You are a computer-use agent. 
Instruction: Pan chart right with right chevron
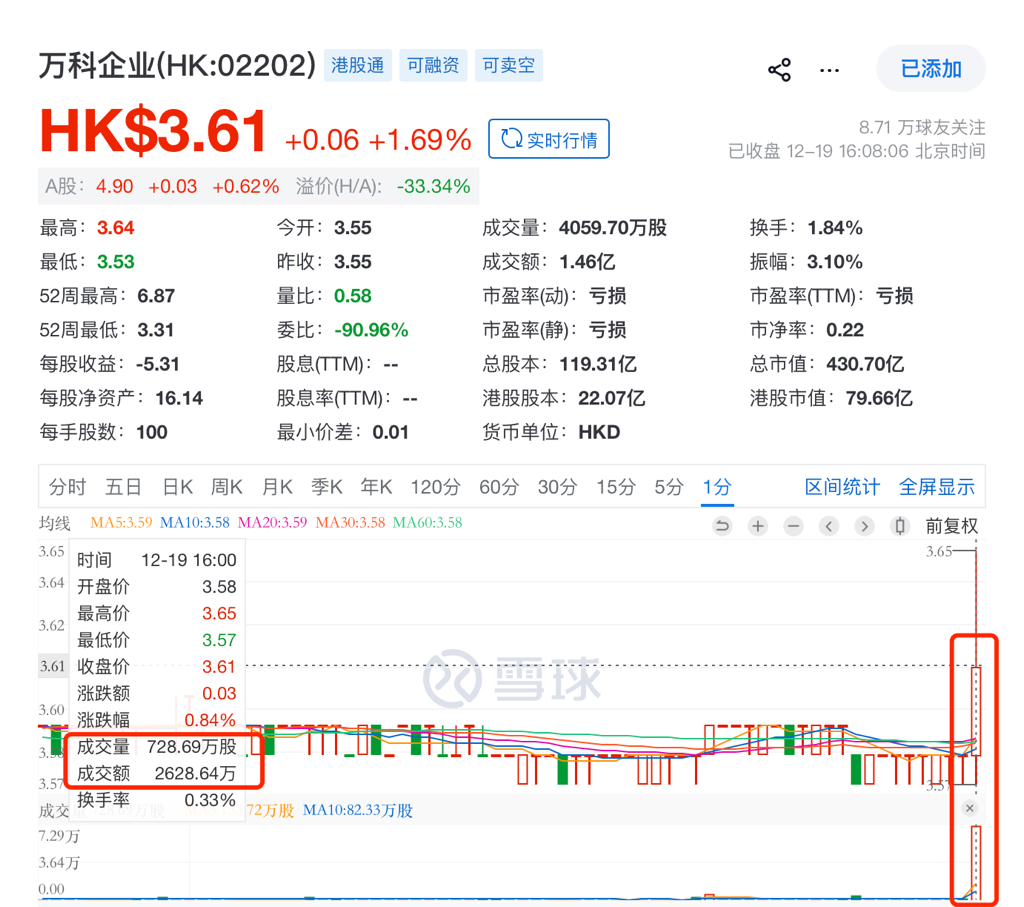pyautogui.click(x=865, y=526)
